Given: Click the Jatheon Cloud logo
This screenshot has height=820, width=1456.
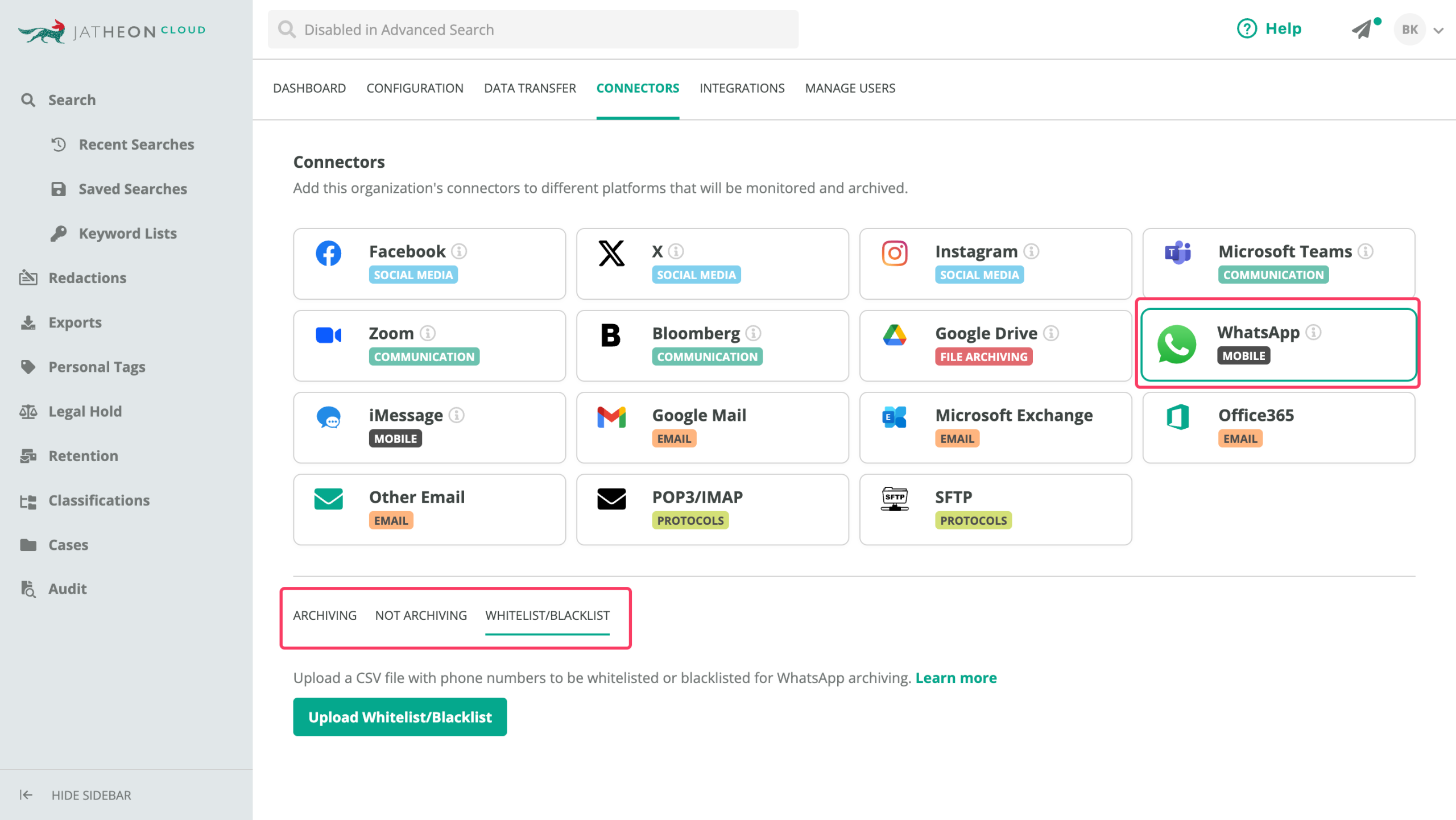Looking at the screenshot, I should coord(112,31).
